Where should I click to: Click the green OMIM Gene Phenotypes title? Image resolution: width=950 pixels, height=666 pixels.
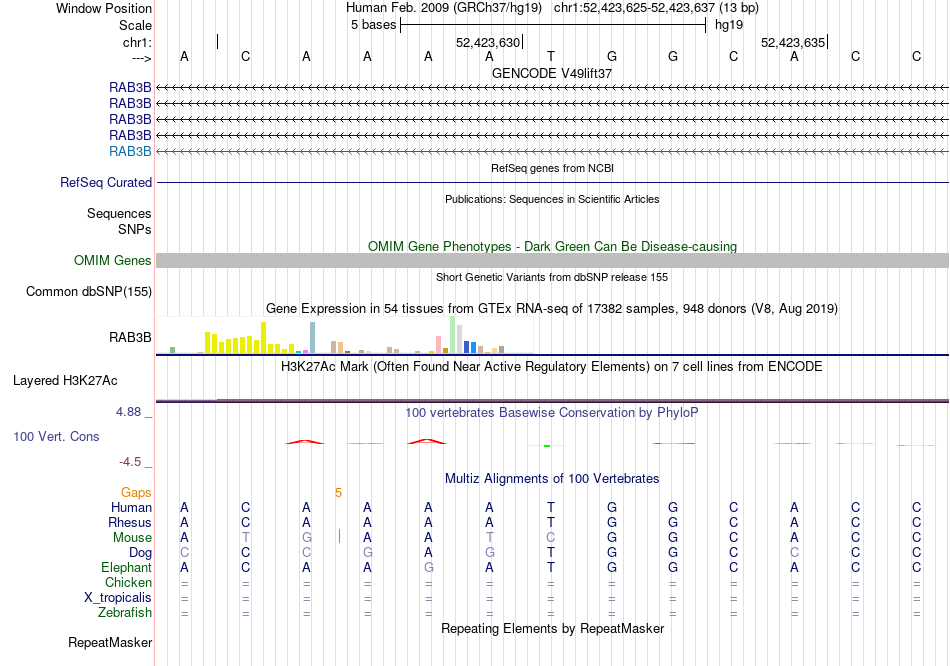[x=553, y=247]
